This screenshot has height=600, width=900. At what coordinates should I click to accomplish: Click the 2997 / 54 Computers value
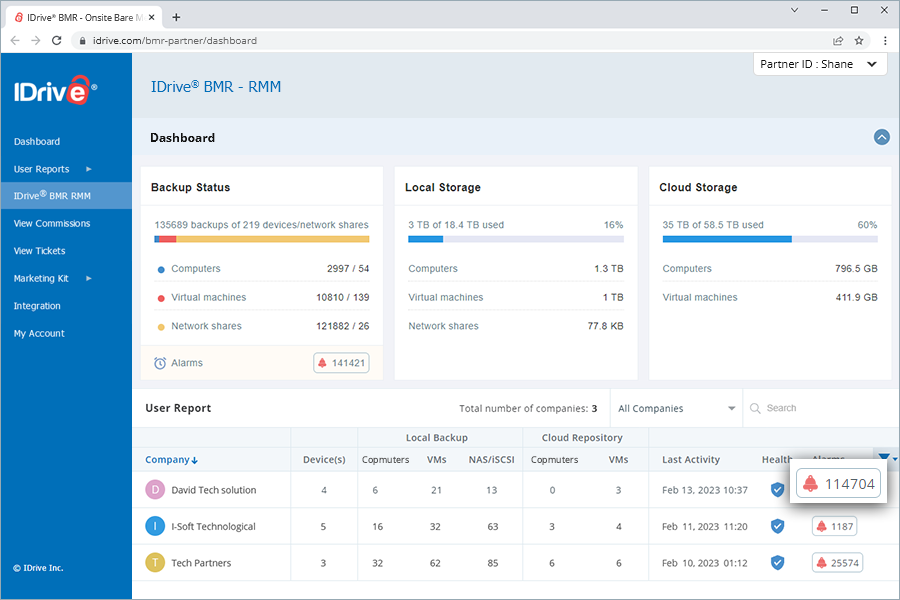point(348,269)
